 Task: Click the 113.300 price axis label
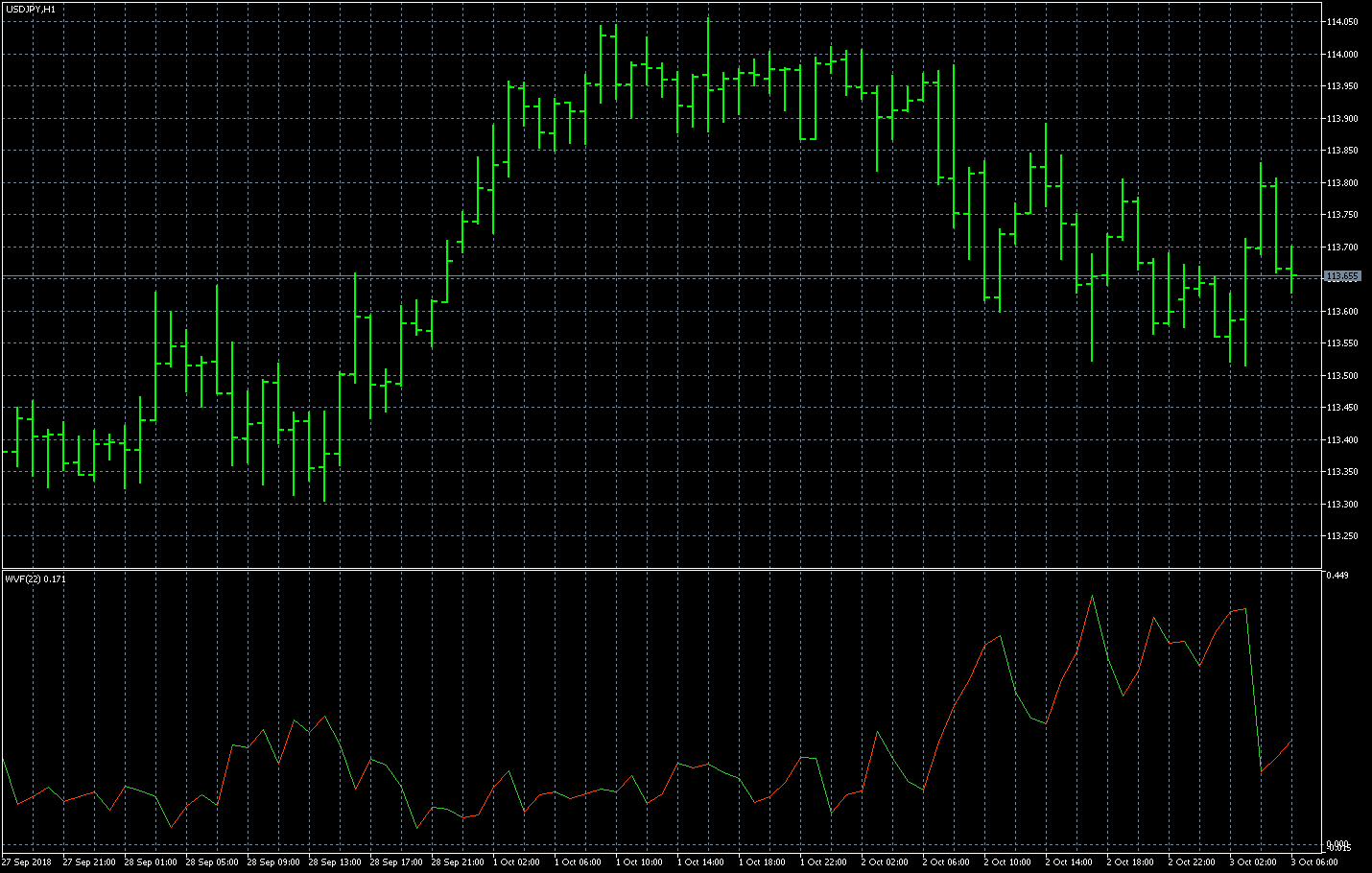click(1342, 505)
